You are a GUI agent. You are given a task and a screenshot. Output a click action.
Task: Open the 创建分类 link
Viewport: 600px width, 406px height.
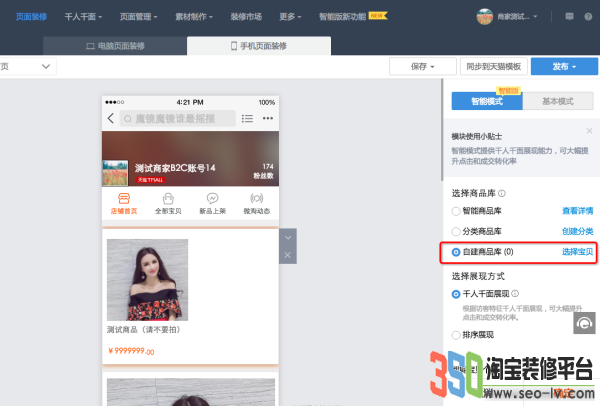[577, 232]
